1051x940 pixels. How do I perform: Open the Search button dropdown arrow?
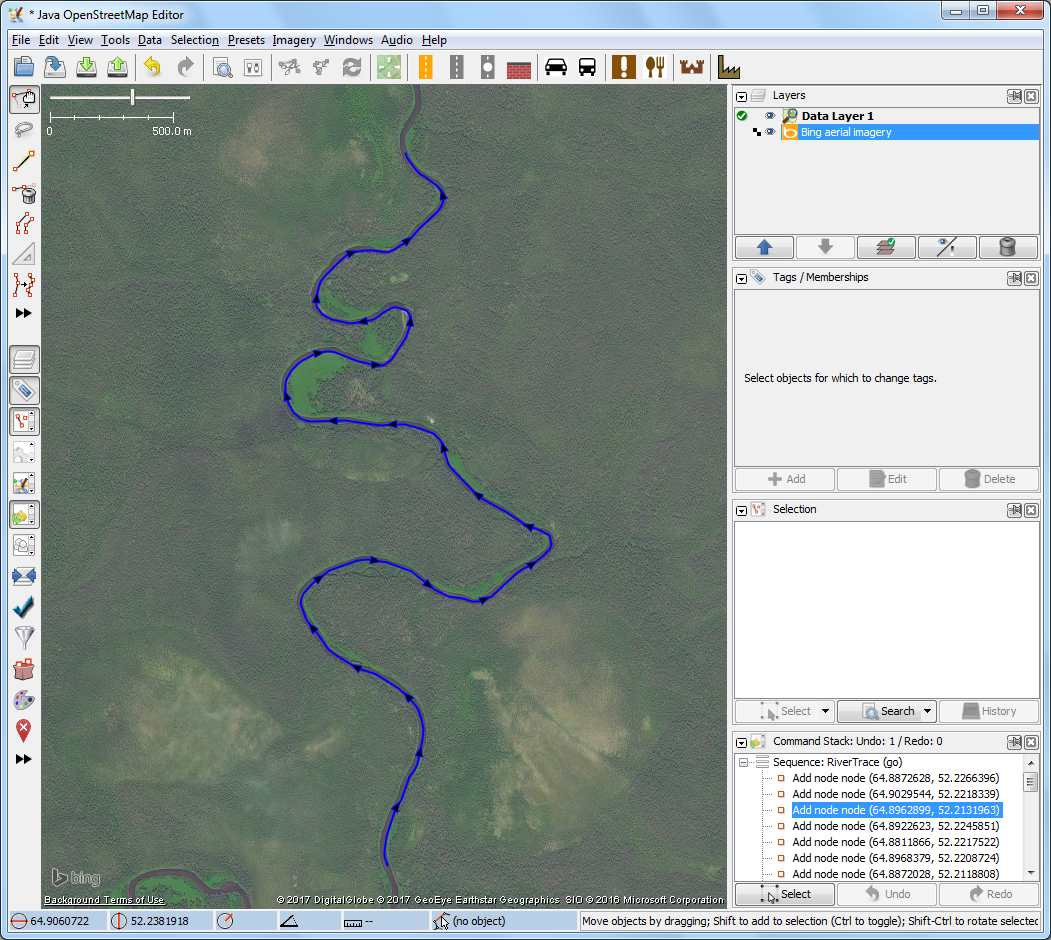(x=928, y=711)
